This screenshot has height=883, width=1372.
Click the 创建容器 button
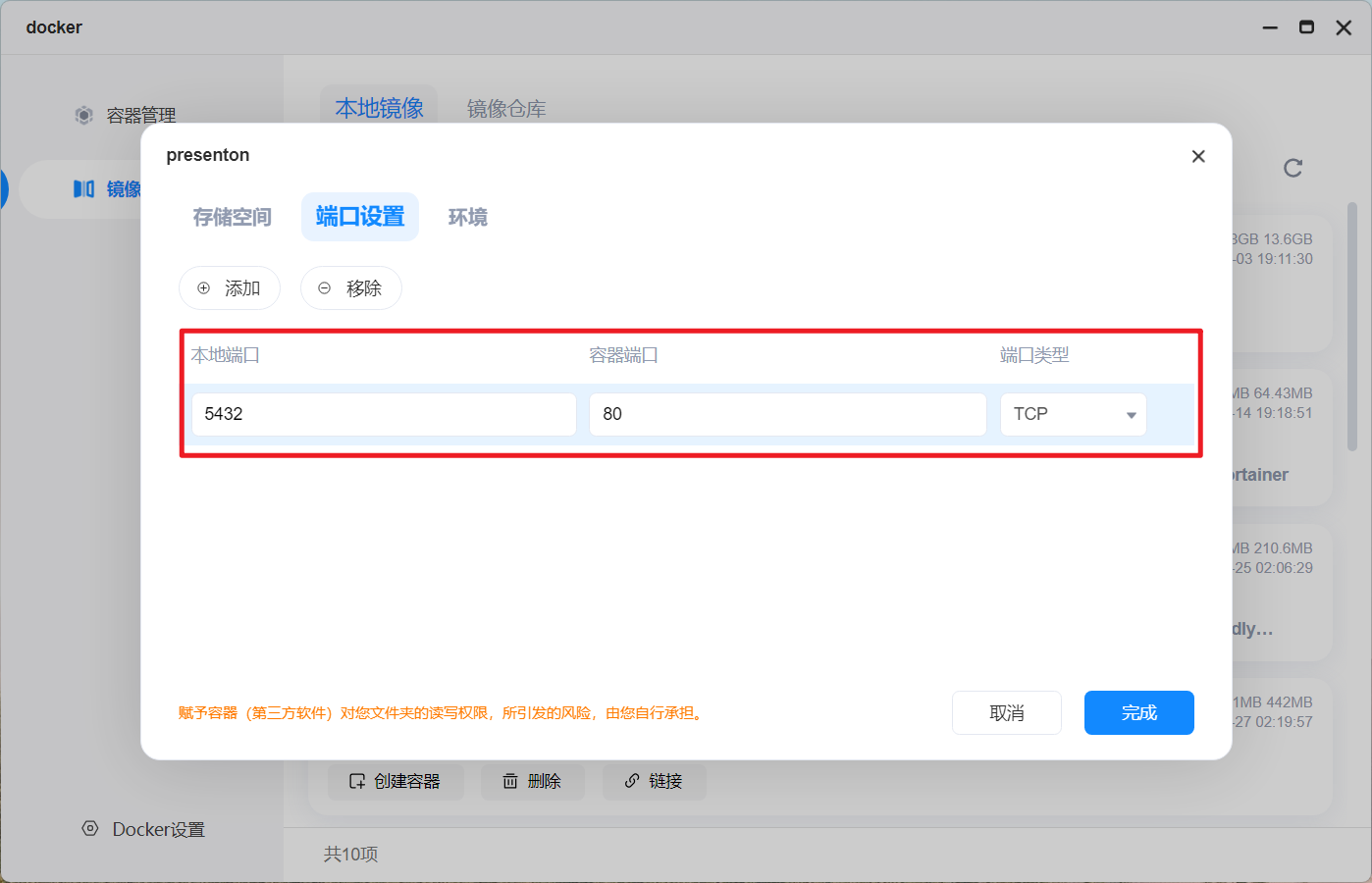[396, 782]
